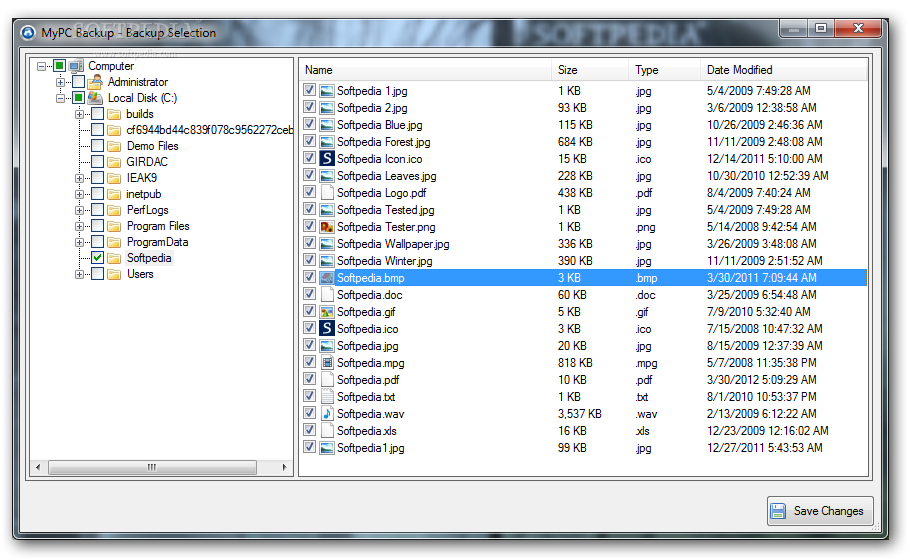Click the tree pane horizontal scrollbar thumb
909x560 pixels.
click(152, 467)
